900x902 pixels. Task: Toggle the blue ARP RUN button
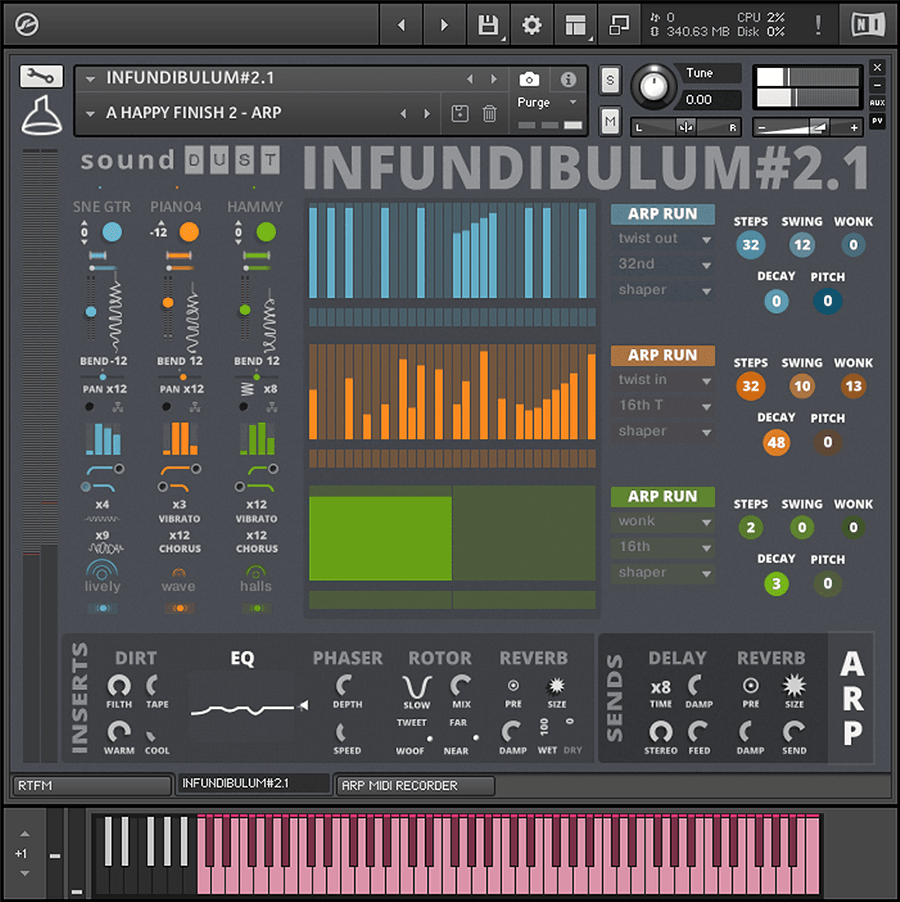pos(662,214)
